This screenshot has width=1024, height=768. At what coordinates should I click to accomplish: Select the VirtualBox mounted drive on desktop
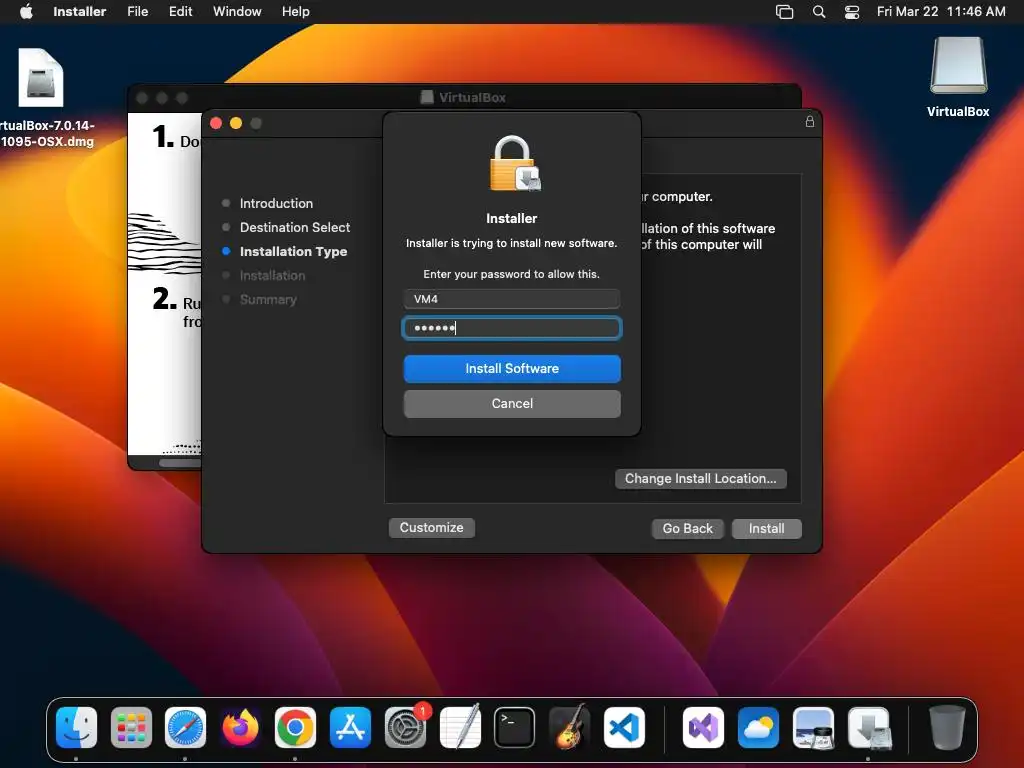958,78
